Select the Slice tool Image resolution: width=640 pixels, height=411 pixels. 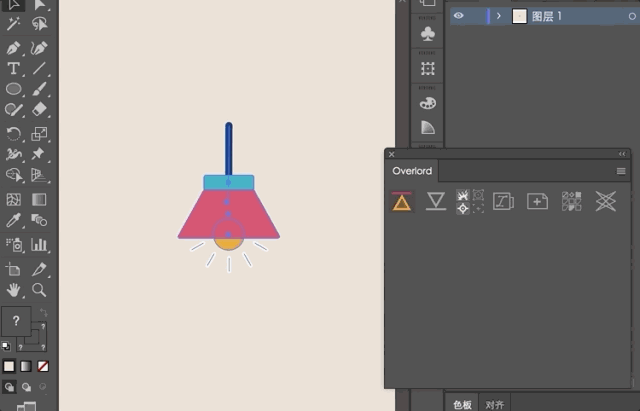(39, 269)
